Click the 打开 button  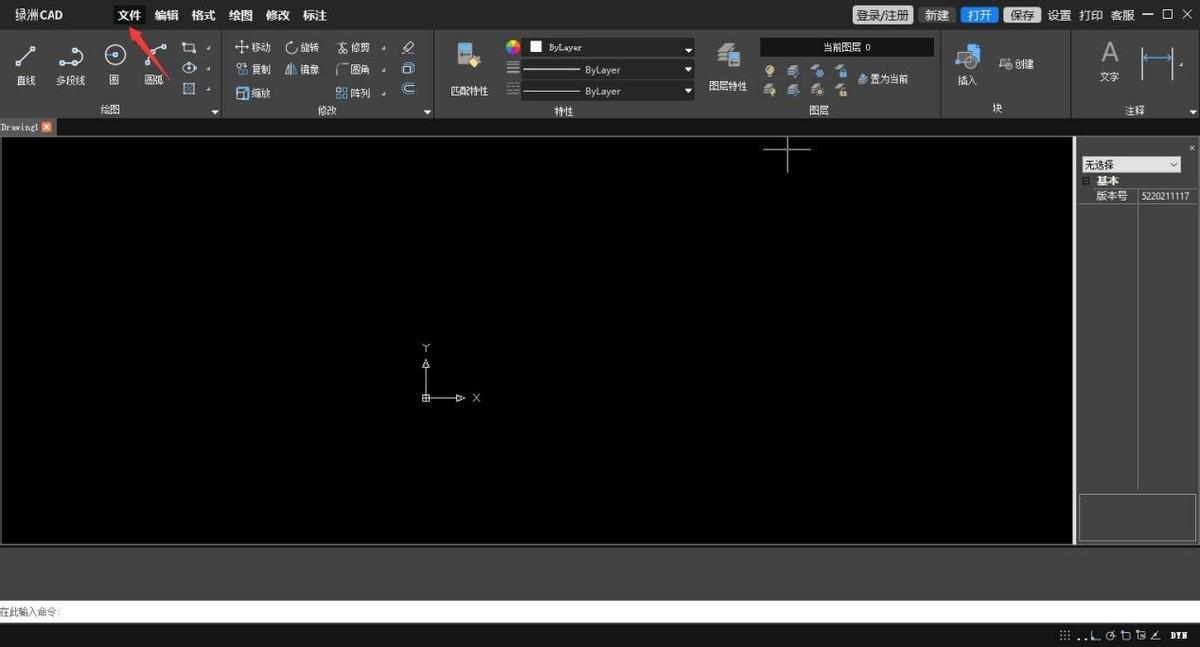click(979, 15)
